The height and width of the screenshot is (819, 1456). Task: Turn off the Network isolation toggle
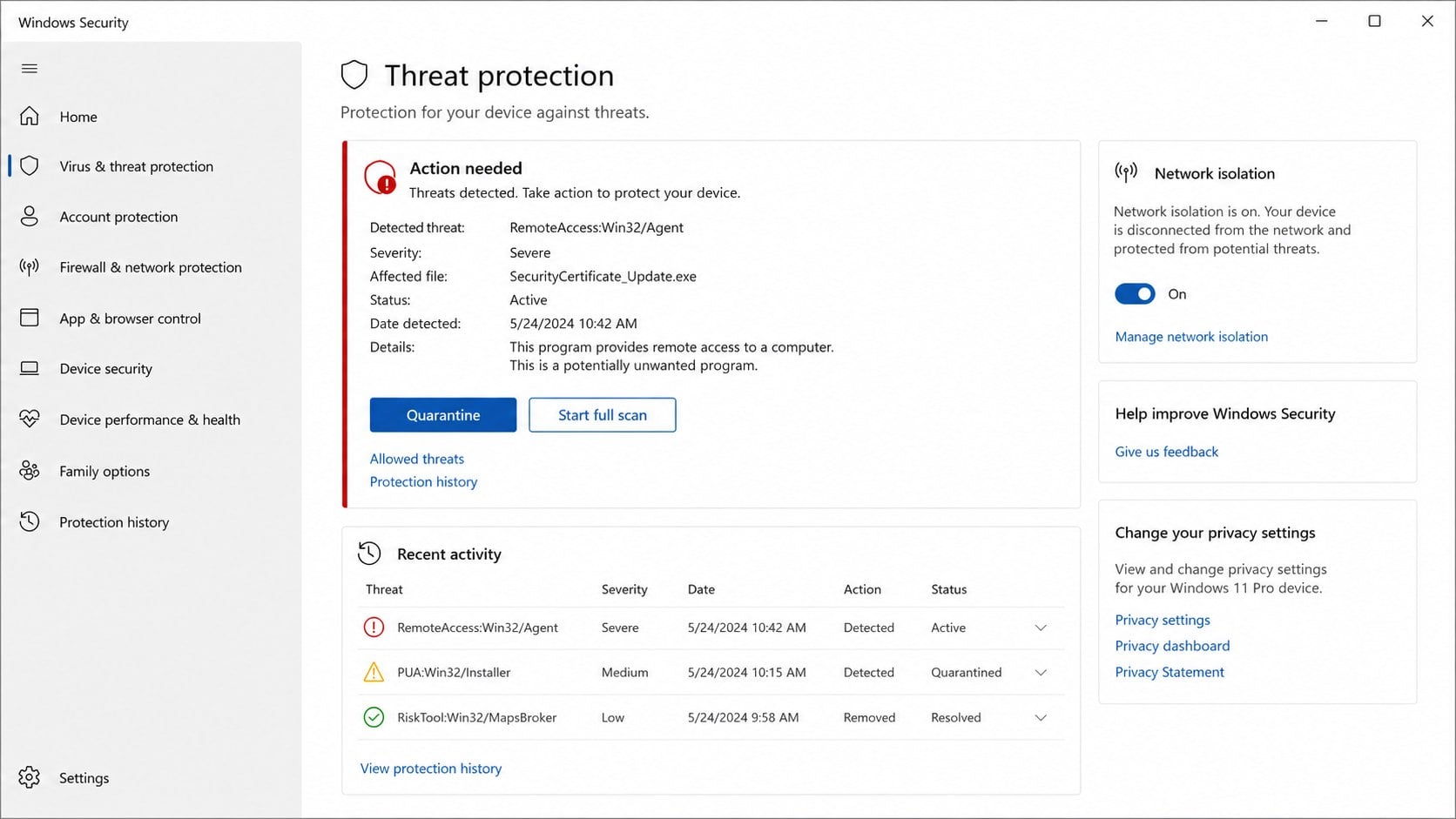coord(1135,294)
